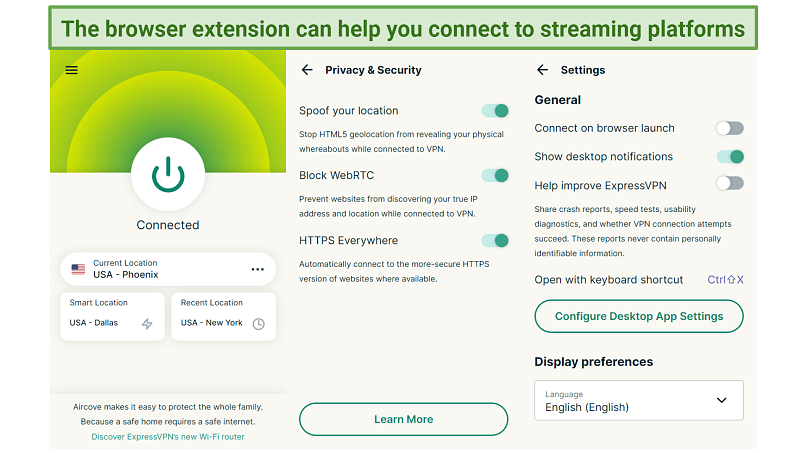
Task: Click the Settings page heading
Action: pyautogui.click(x=583, y=70)
